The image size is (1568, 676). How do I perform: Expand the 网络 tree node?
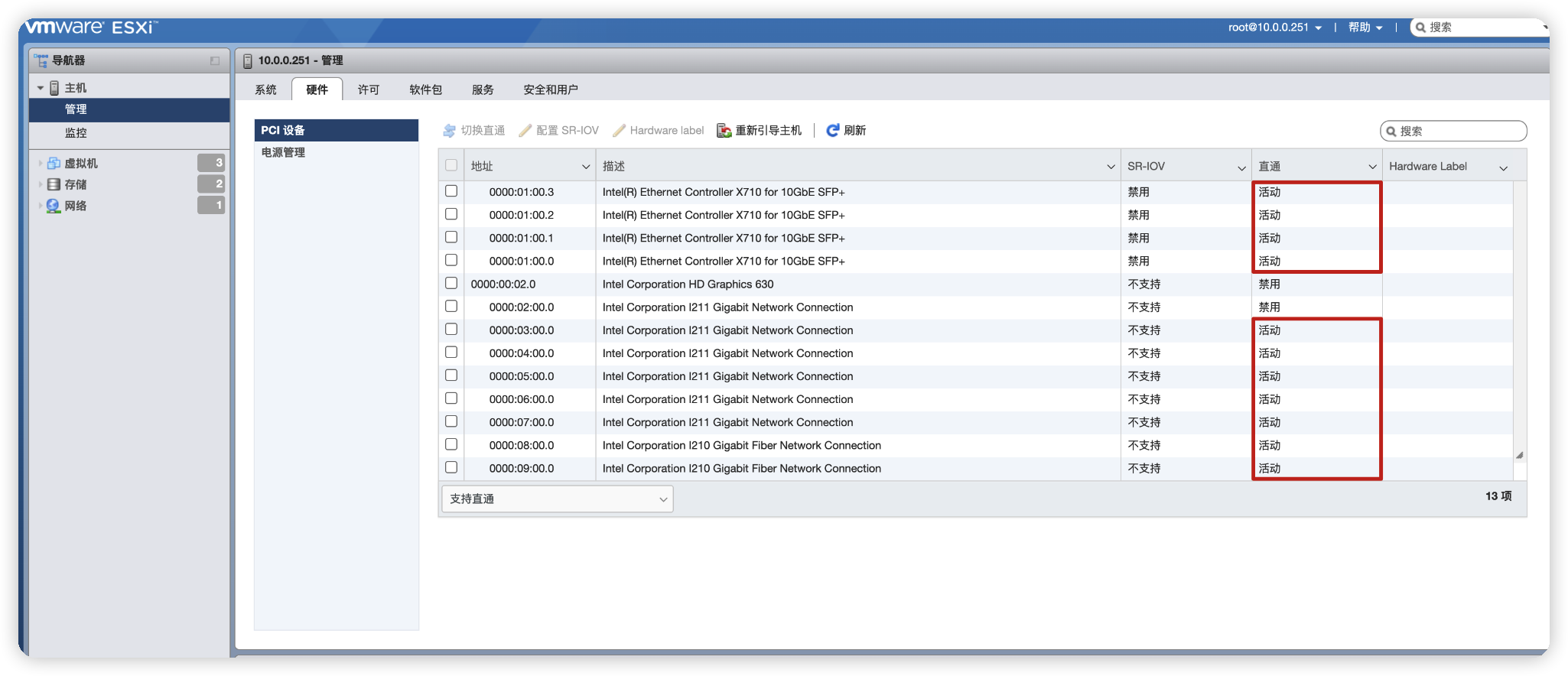coord(41,206)
